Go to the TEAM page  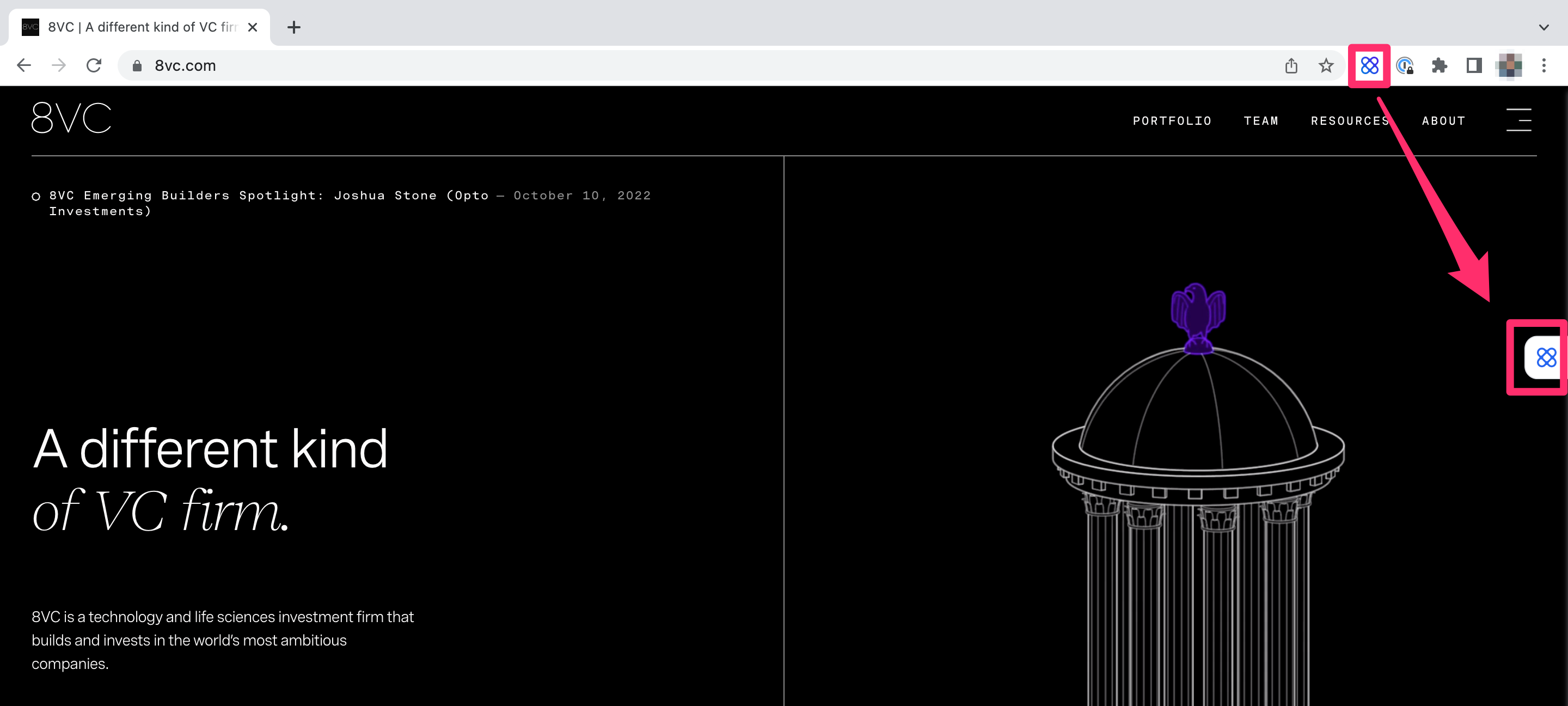tap(1260, 120)
